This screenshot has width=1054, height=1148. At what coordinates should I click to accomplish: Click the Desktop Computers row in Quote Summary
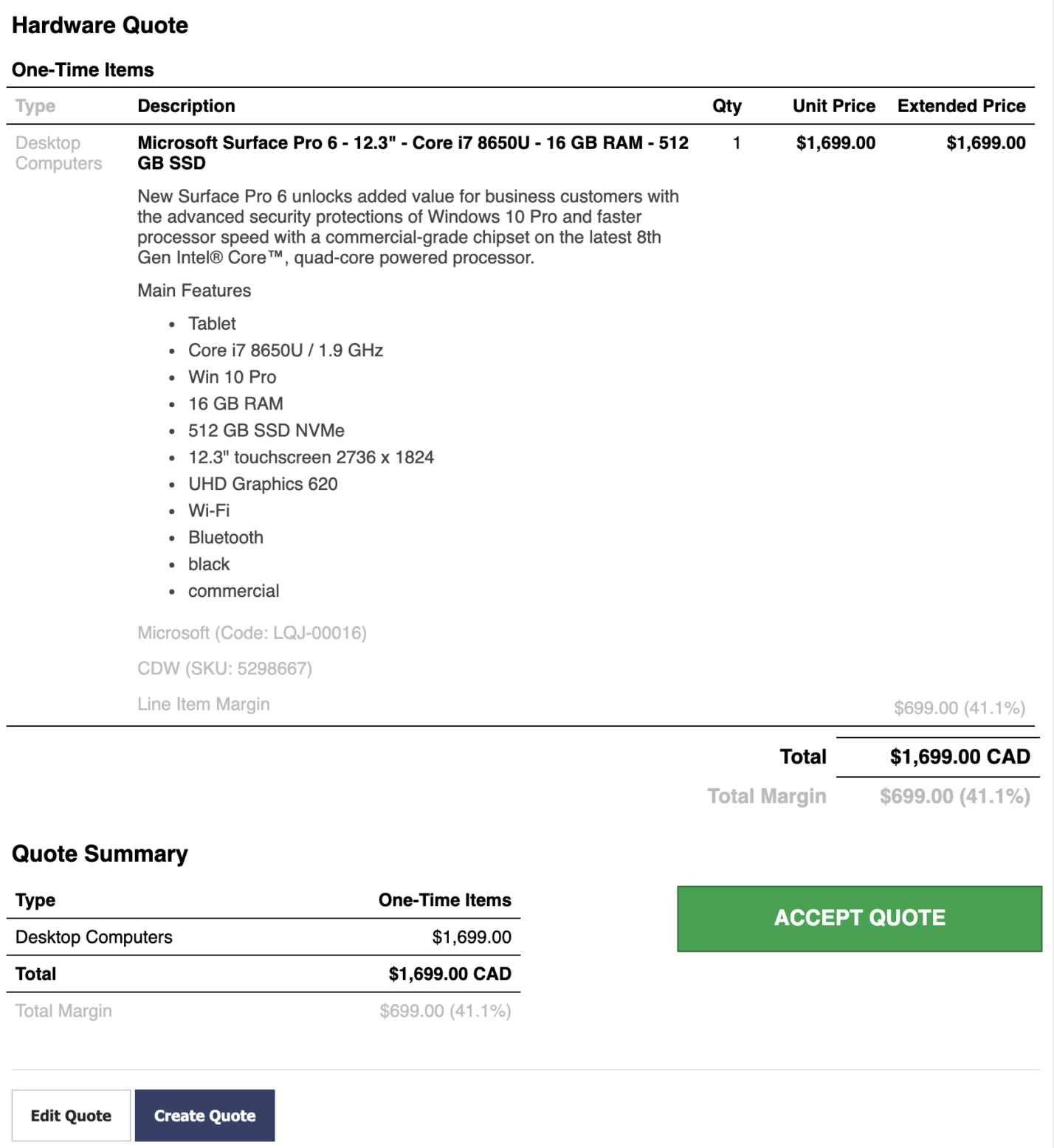coord(93,936)
